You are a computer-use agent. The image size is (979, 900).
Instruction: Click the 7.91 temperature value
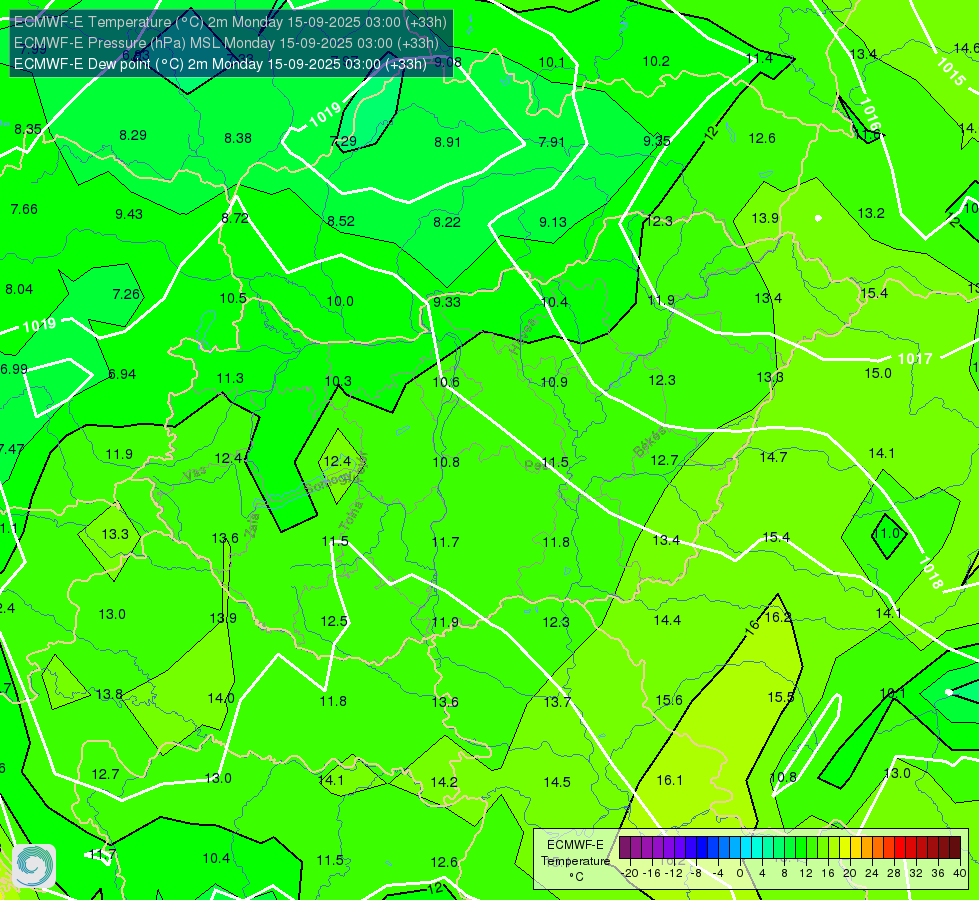(x=552, y=142)
